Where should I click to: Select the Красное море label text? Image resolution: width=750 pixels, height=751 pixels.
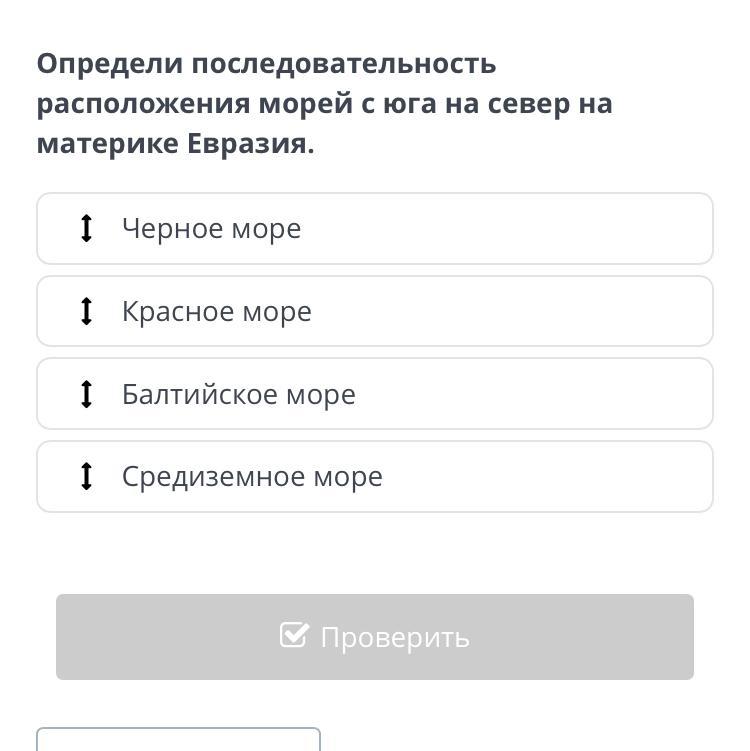coord(217,312)
